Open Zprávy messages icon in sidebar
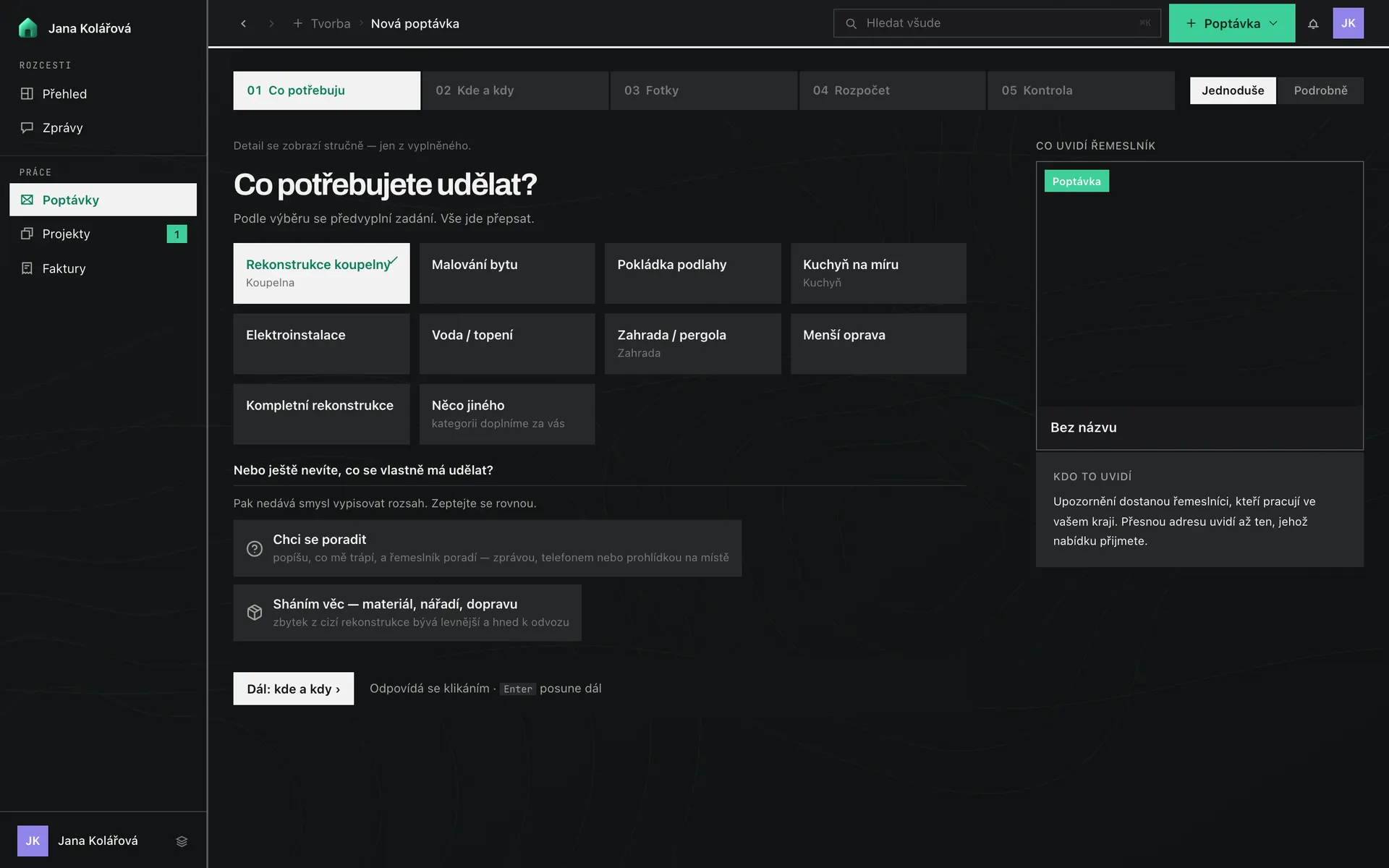The image size is (1389, 868). (x=27, y=127)
